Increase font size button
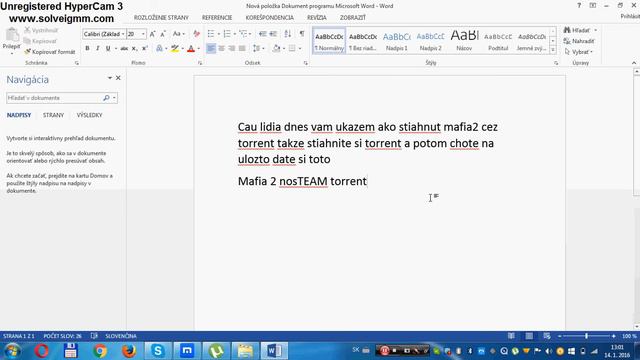 (x=152, y=34)
